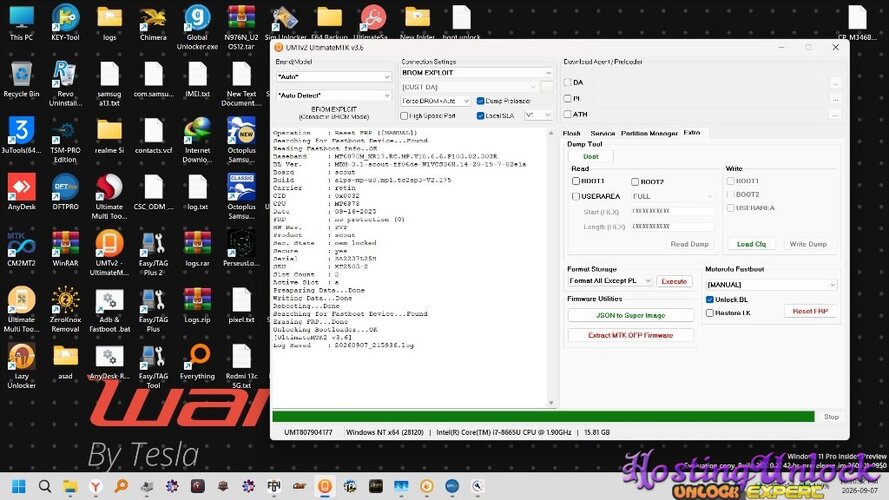
Task: Expand the *Auto Detect* model dropdown
Action: pos(333,96)
